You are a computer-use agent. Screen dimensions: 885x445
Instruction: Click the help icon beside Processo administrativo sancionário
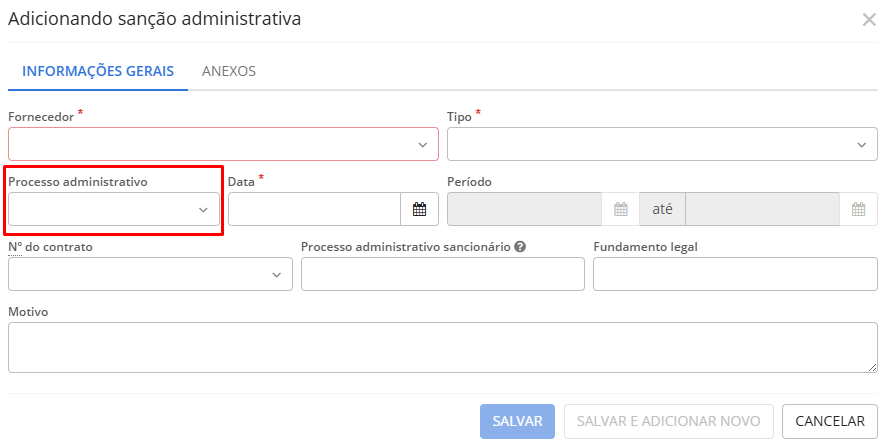coord(520,247)
